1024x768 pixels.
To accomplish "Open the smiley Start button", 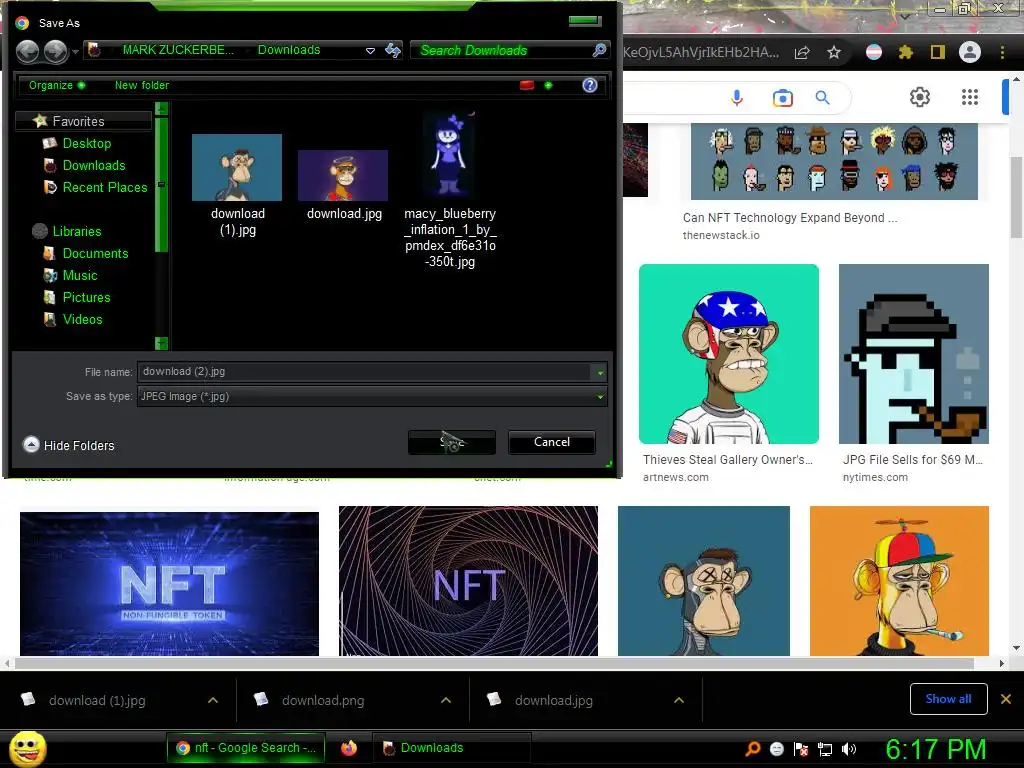I will point(28,748).
